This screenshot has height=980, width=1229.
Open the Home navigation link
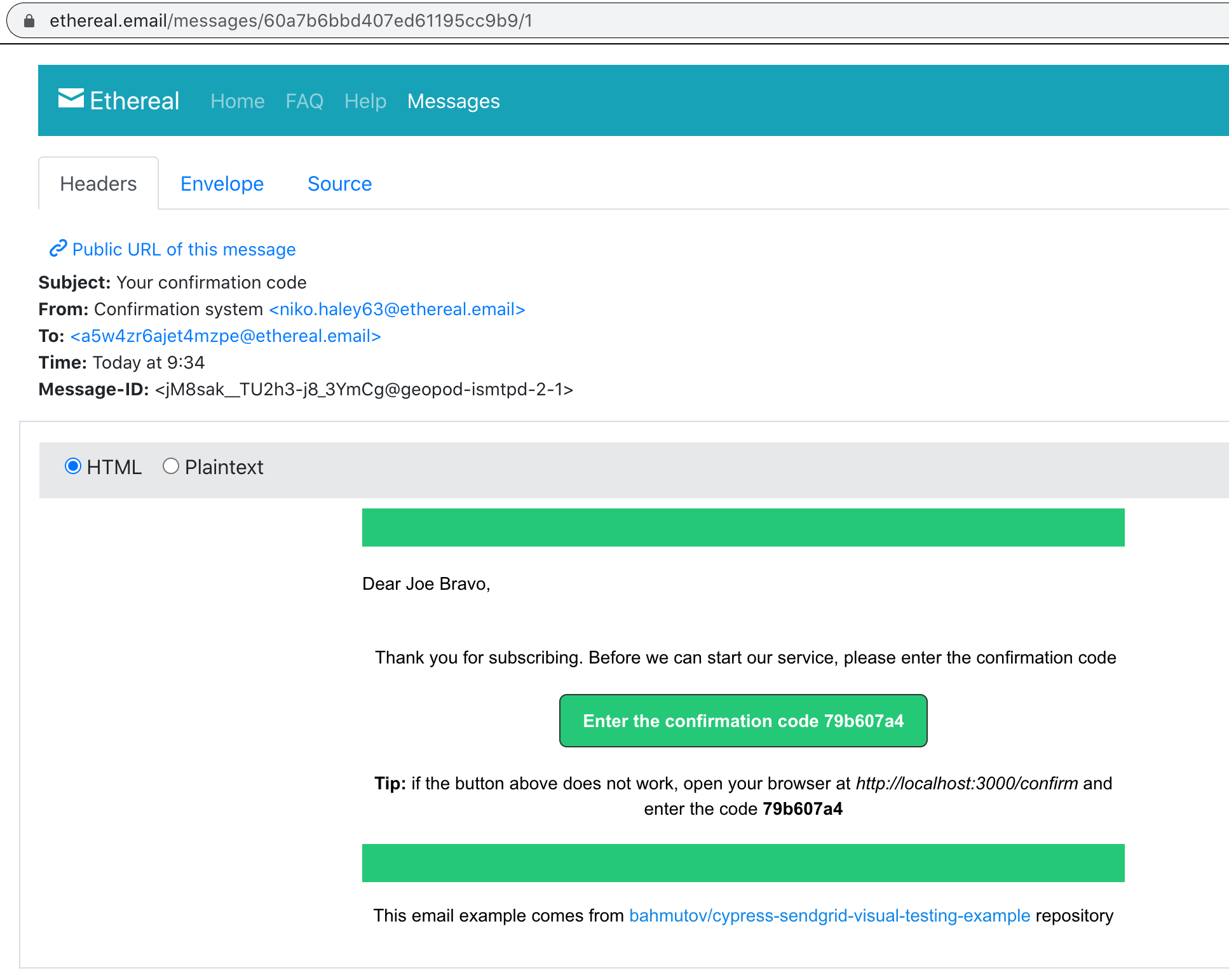(x=237, y=101)
